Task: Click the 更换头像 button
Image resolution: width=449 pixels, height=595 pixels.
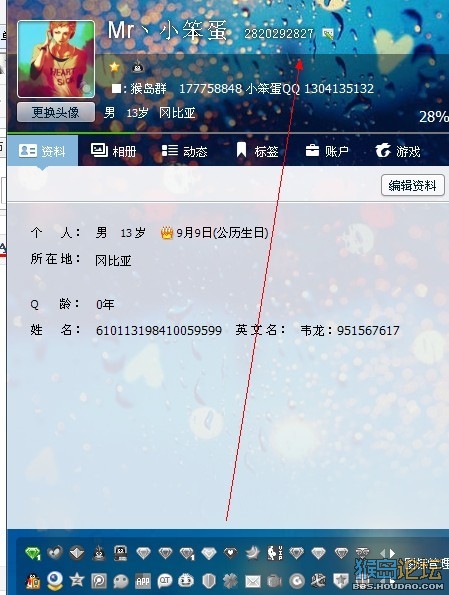Action: click(x=56, y=112)
